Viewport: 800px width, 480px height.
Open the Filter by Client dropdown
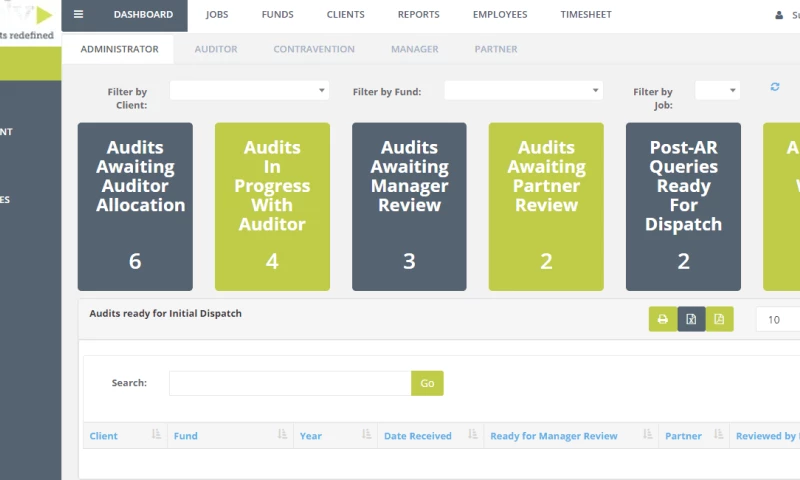tap(249, 90)
